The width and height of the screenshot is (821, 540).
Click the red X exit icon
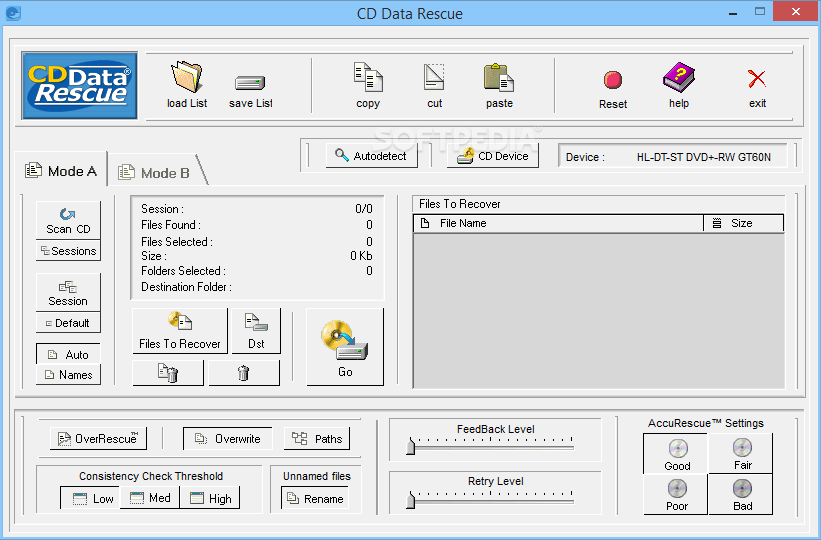(x=757, y=79)
